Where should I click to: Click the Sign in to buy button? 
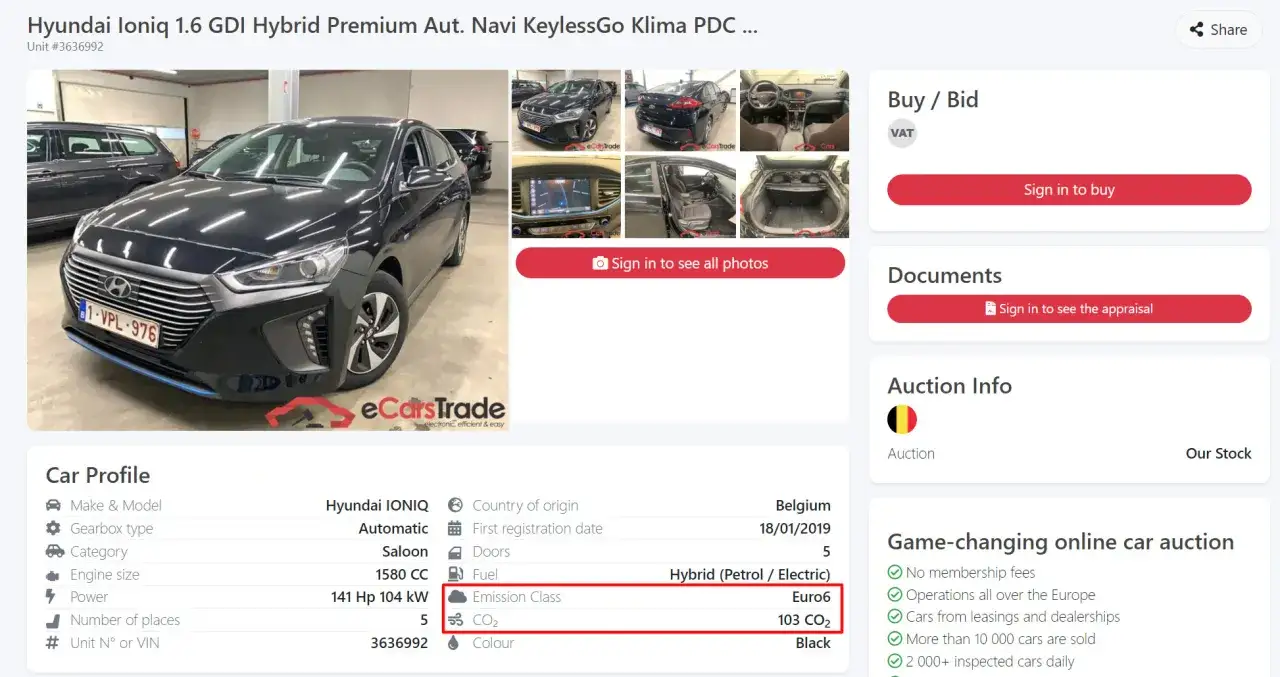1069,190
